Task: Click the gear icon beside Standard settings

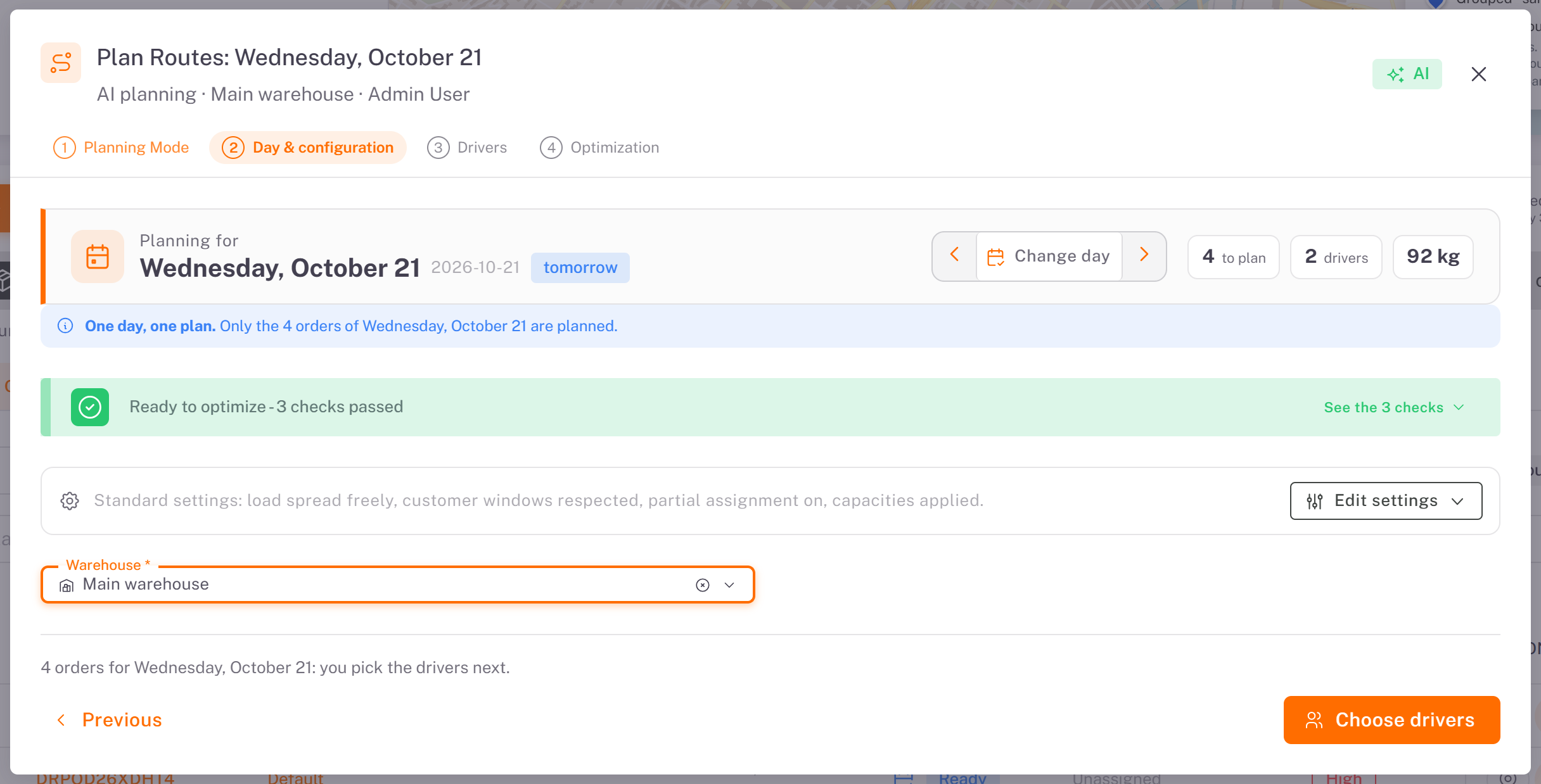Action: pos(70,501)
